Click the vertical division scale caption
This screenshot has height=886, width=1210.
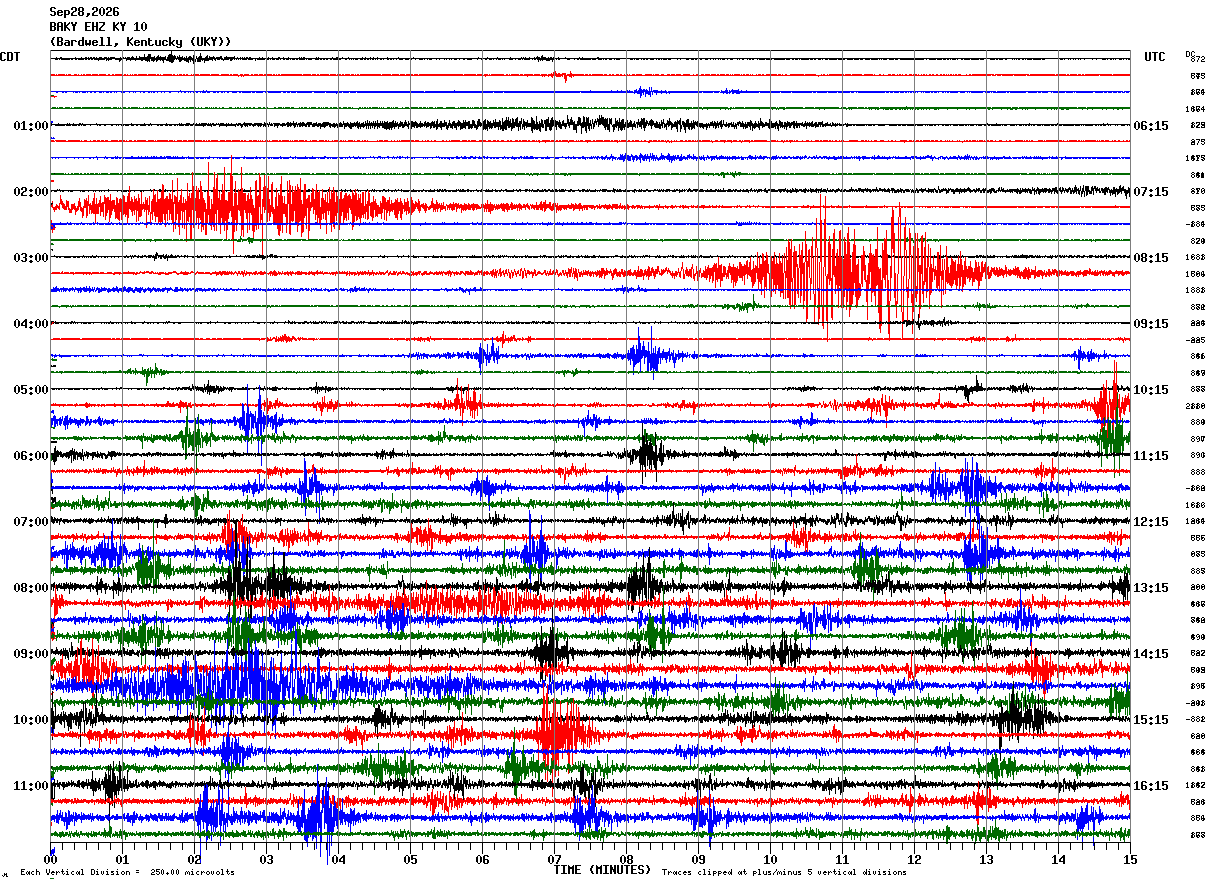[127, 872]
